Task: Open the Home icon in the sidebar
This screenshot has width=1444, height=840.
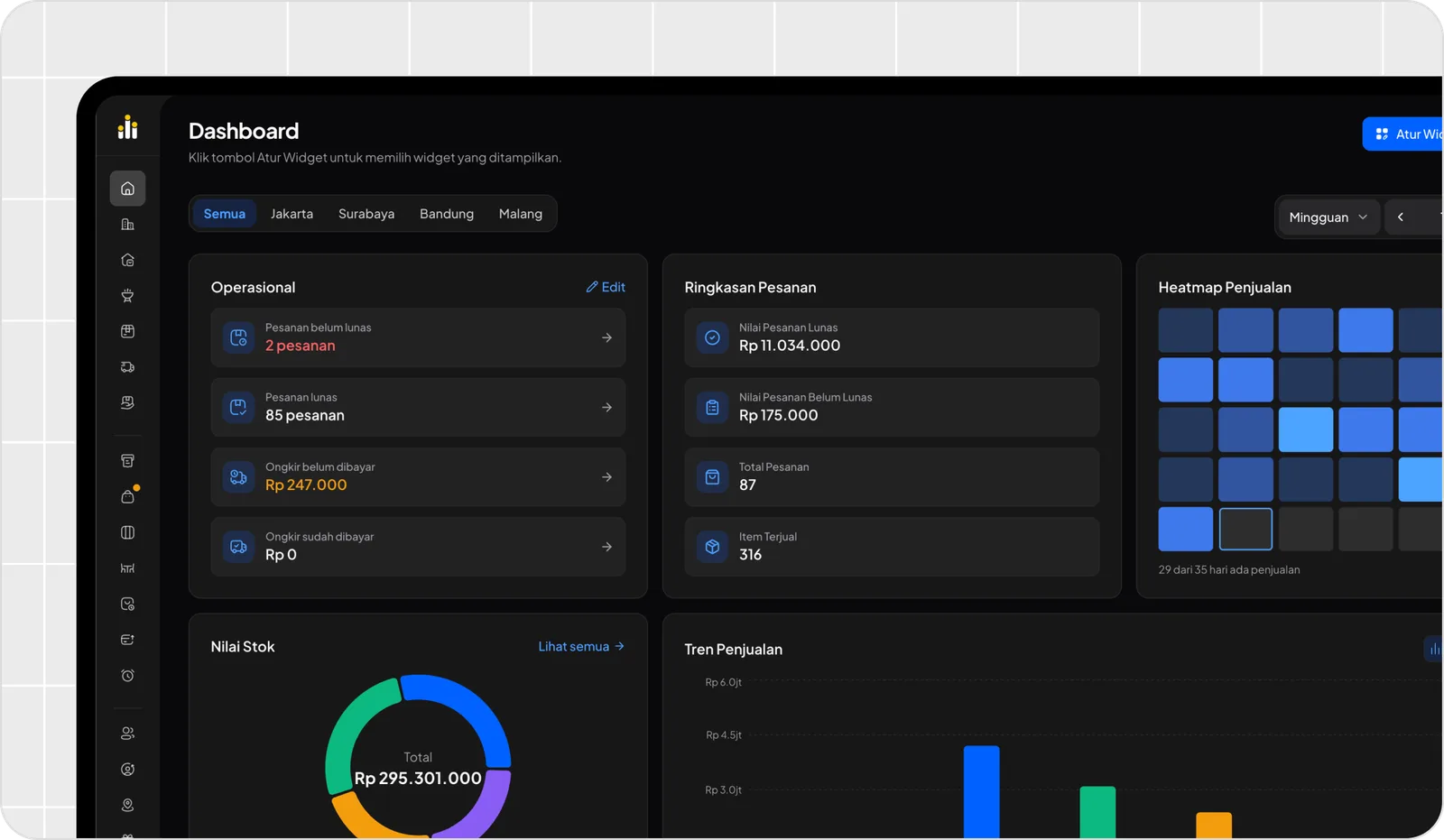Action: click(127, 189)
